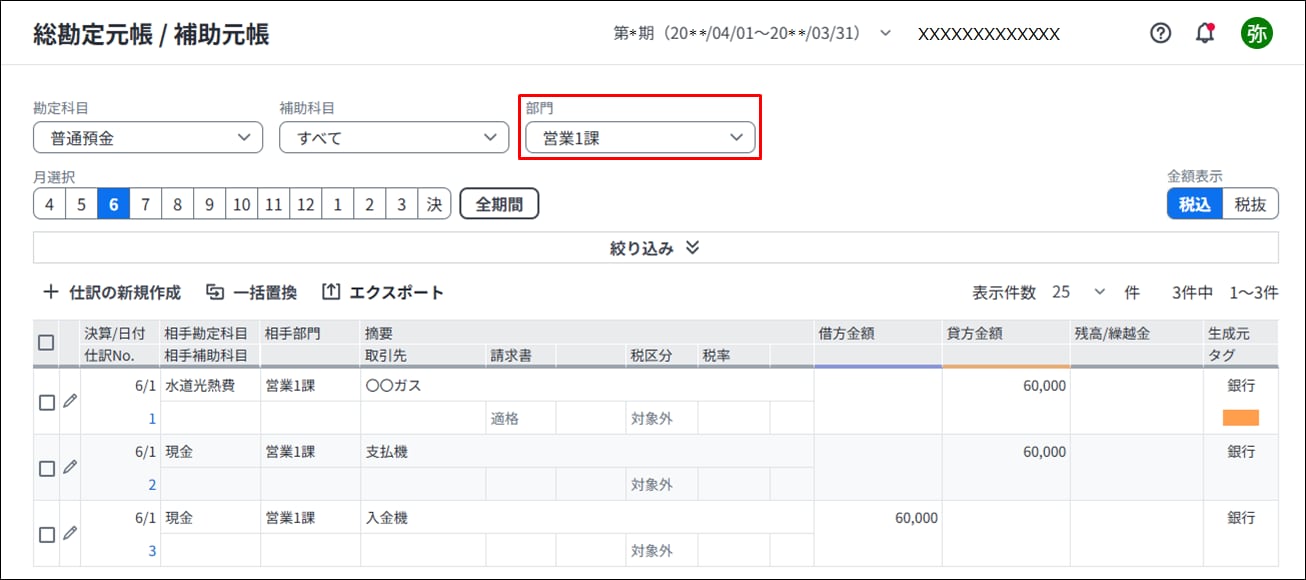1306x580 pixels.
Task: Check the 支払機 row checkbox
Action: pyautogui.click(x=46, y=468)
